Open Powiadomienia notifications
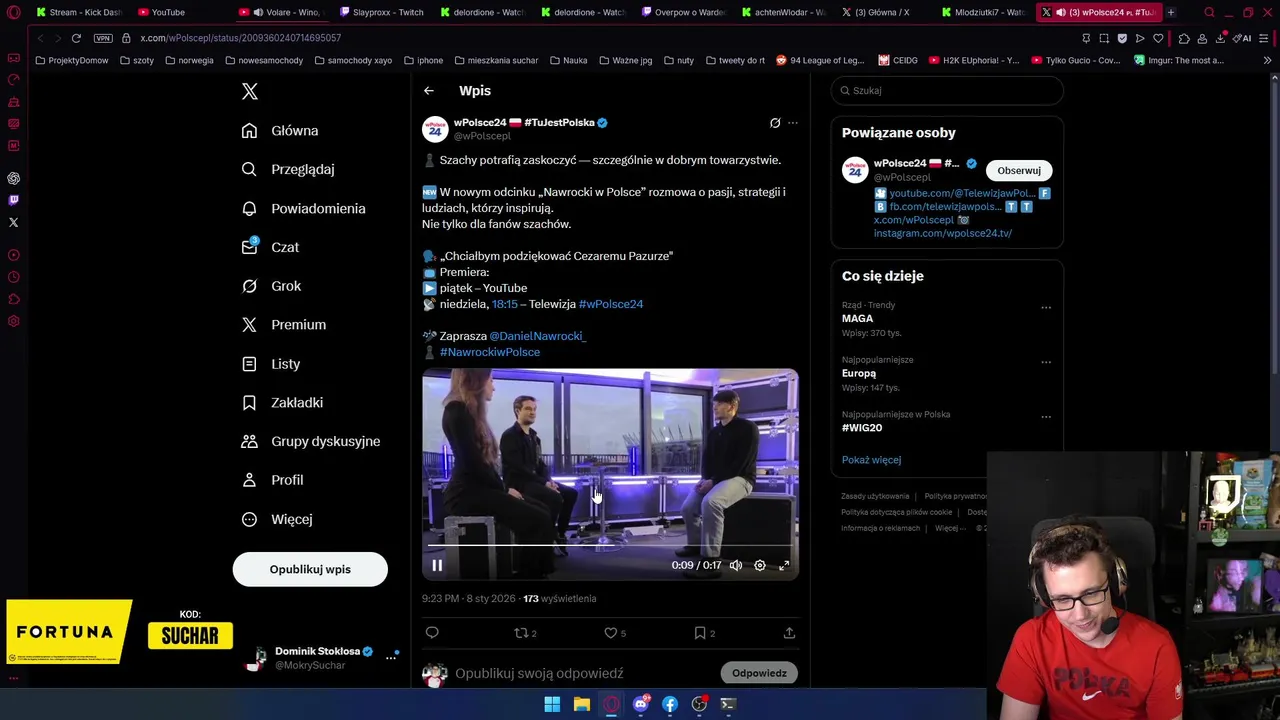The width and height of the screenshot is (1280, 720). pyautogui.click(x=304, y=208)
